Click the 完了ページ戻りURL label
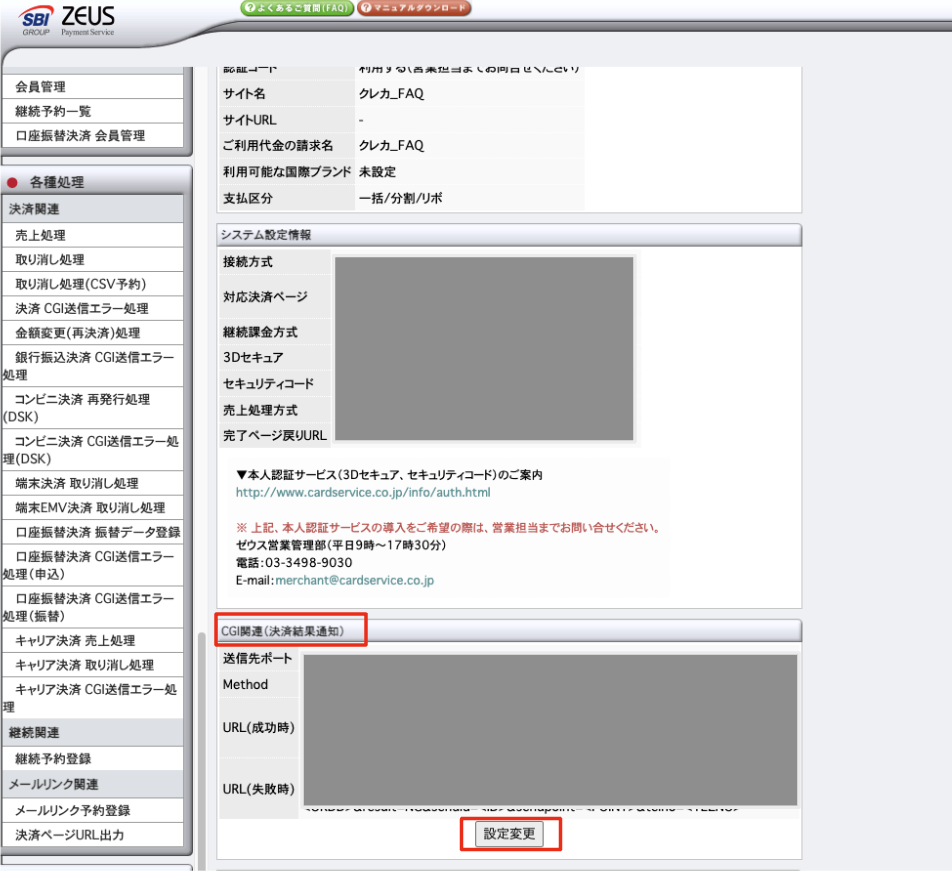Image resolution: width=952 pixels, height=875 pixels. 274,435
